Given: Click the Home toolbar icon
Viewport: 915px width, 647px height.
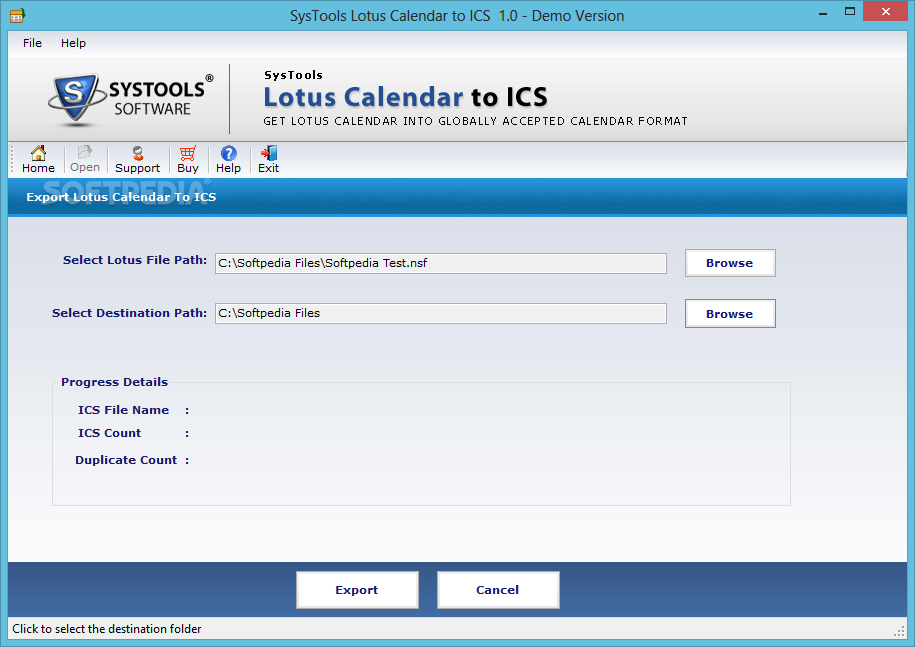Looking at the screenshot, I should pos(38,159).
